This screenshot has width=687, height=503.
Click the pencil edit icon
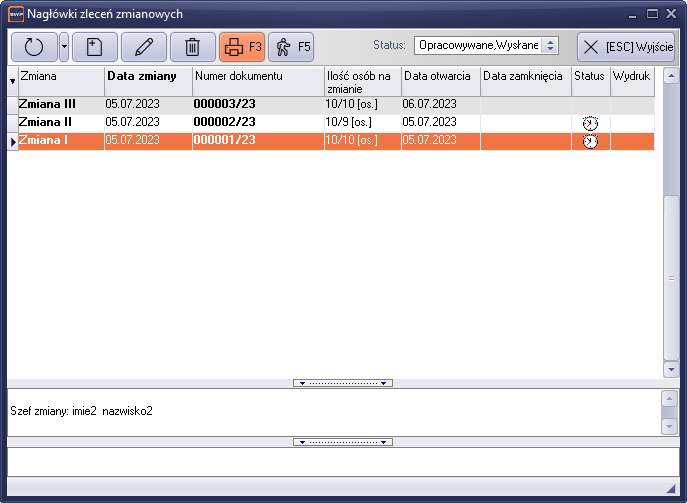click(x=144, y=47)
